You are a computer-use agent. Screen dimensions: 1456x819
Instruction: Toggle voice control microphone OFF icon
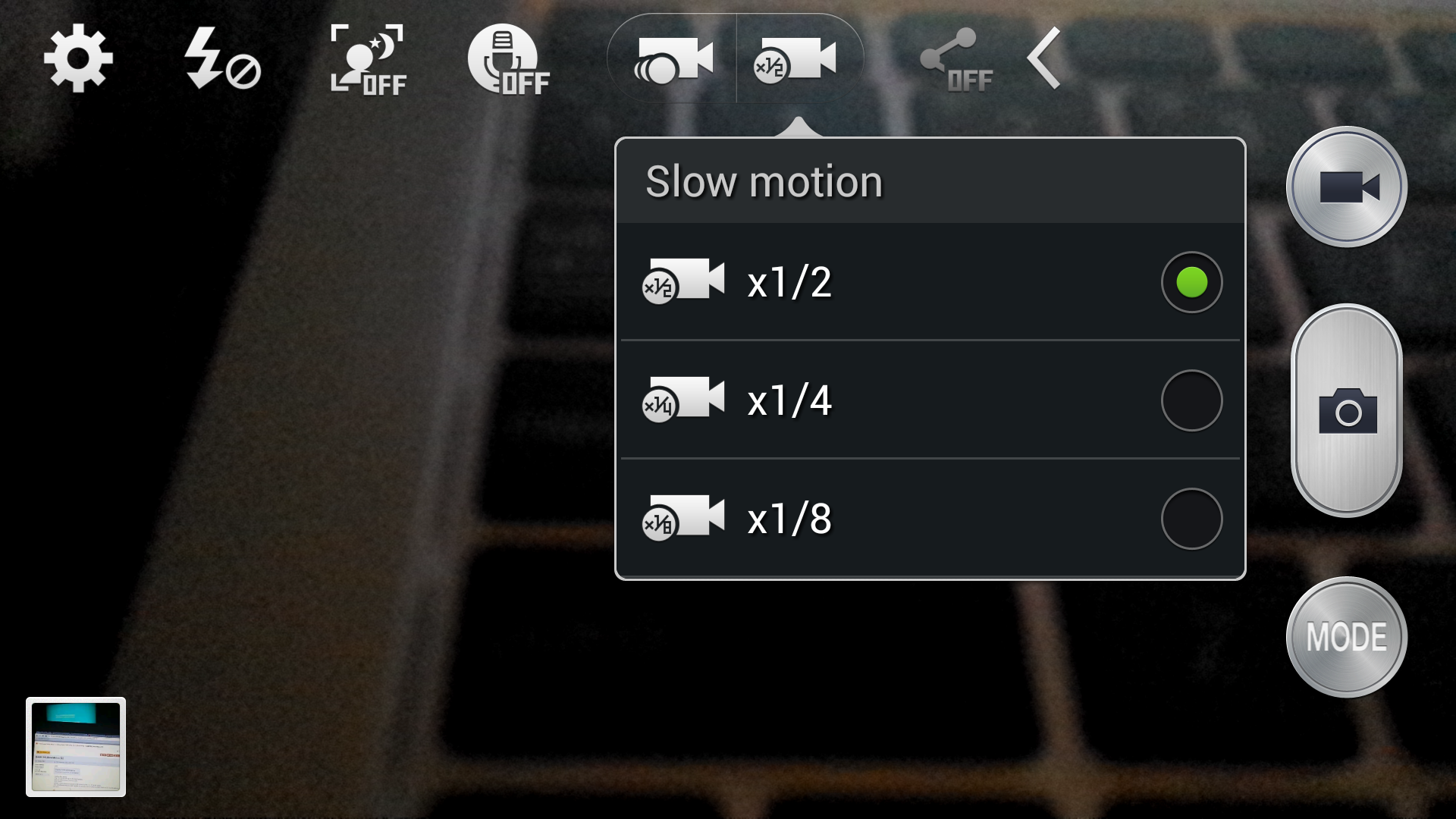[x=508, y=59]
